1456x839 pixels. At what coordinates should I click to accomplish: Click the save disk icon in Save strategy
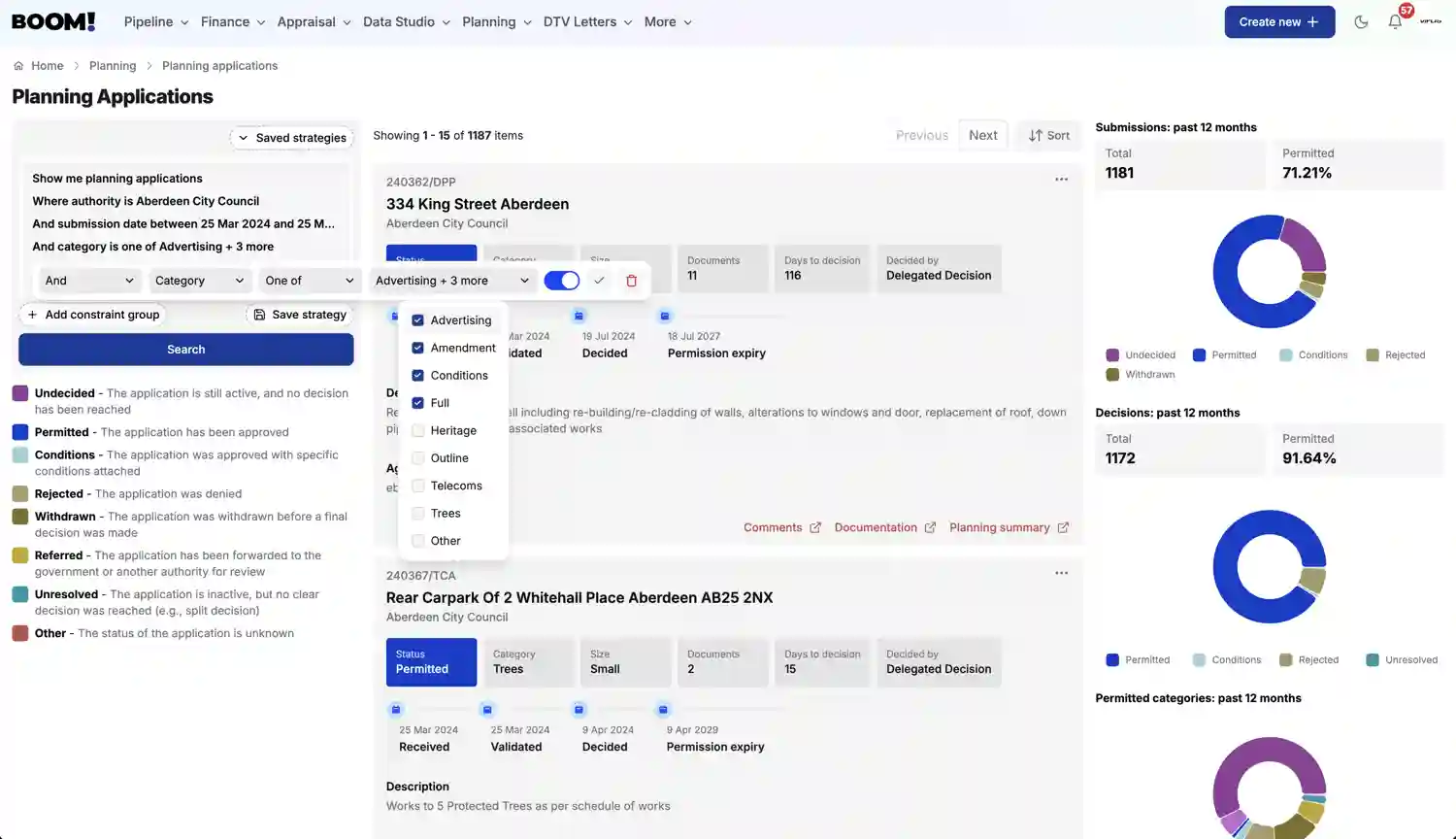pos(259,315)
